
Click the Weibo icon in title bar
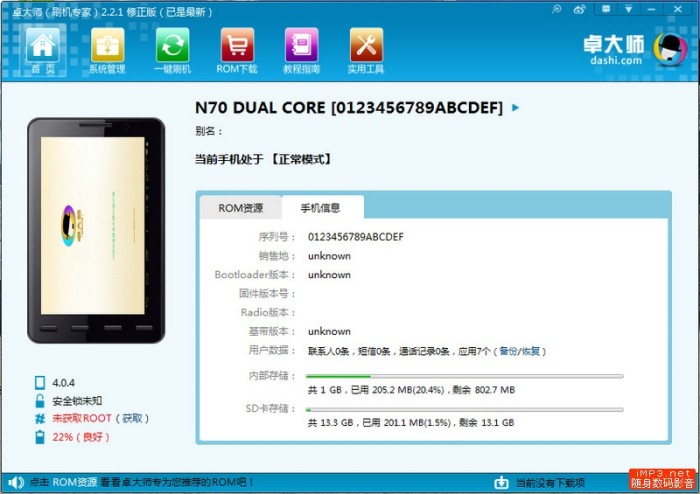(x=579, y=9)
